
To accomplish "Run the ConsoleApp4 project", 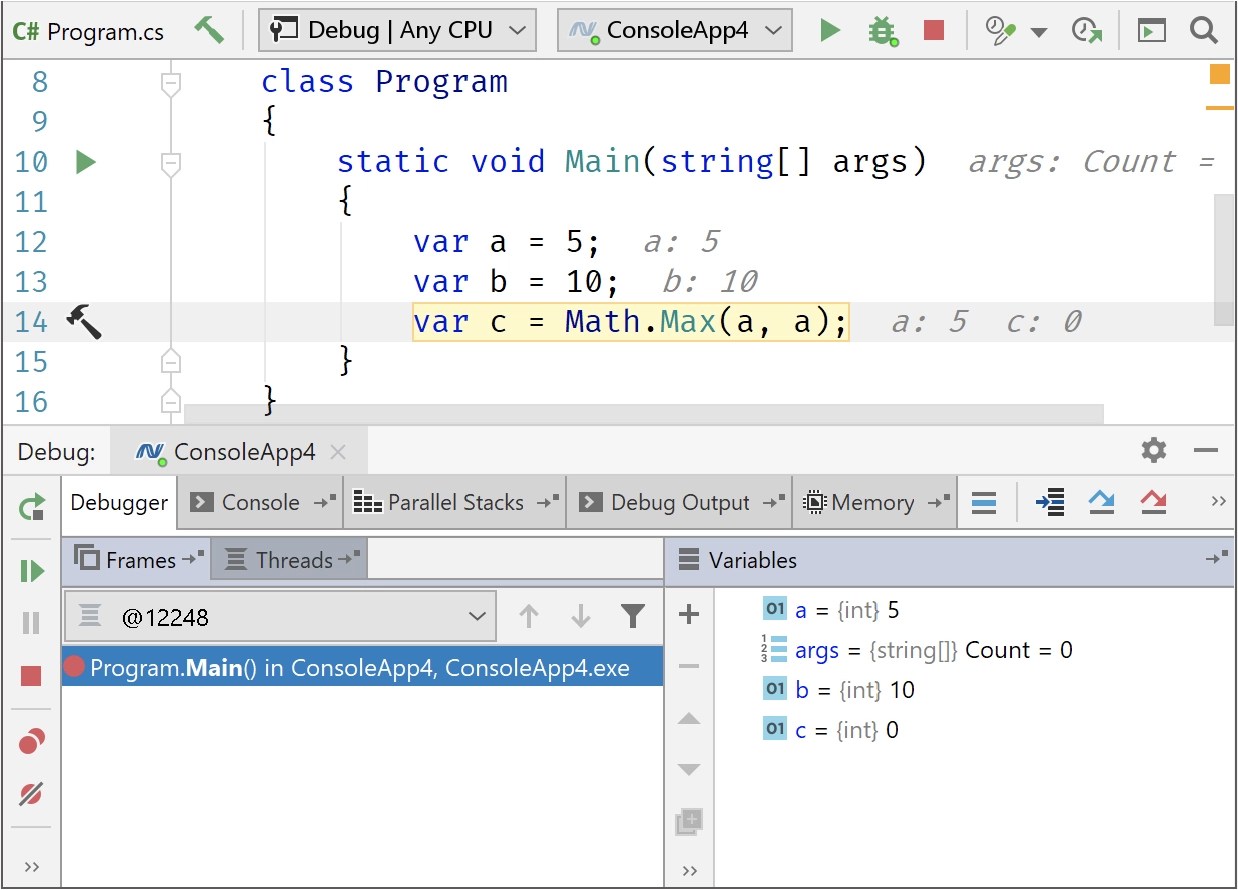I will [x=830, y=30].
